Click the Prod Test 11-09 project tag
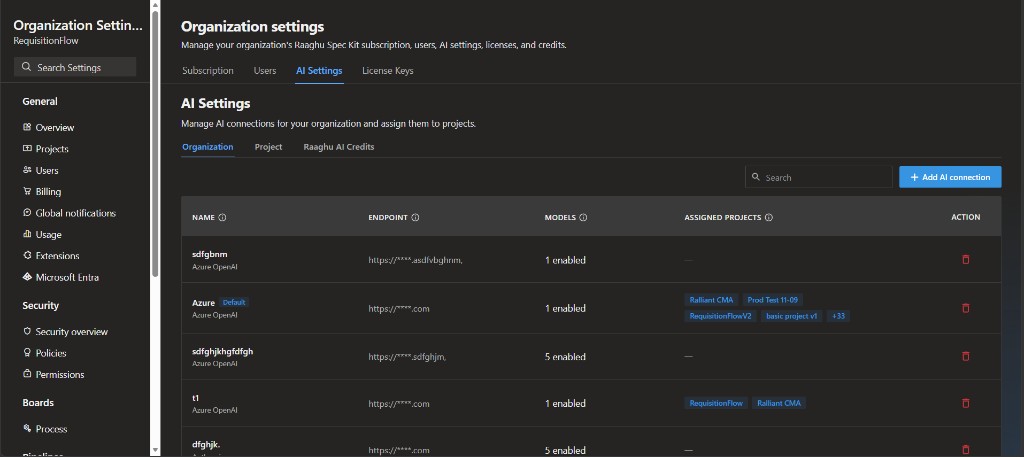Image resolution: width=1024 pixels, height=457 pixels. pos(773,300)
